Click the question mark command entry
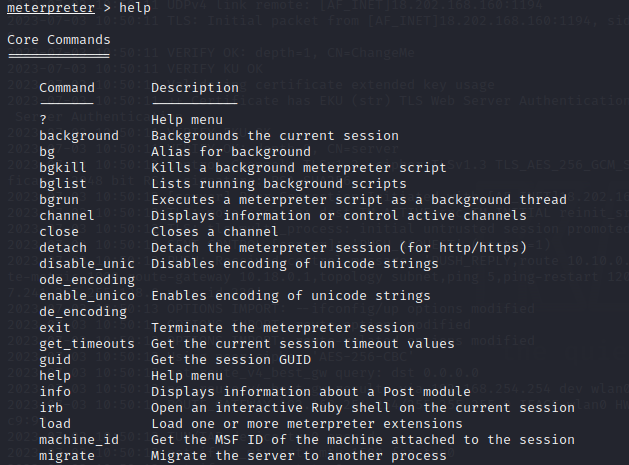This screenshot has height=465, width=629. tap(43, 120)
